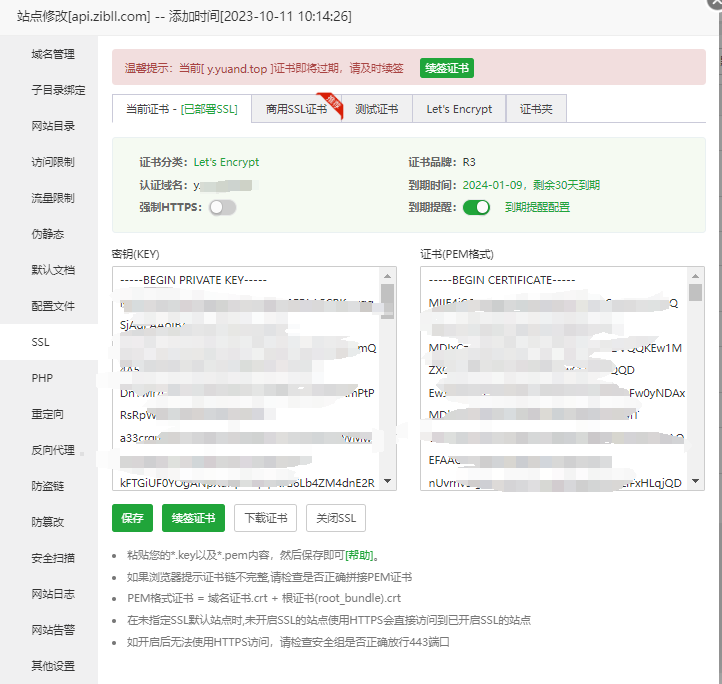
Task: Switch to 当前证书 tab
Action: [182, 109]
